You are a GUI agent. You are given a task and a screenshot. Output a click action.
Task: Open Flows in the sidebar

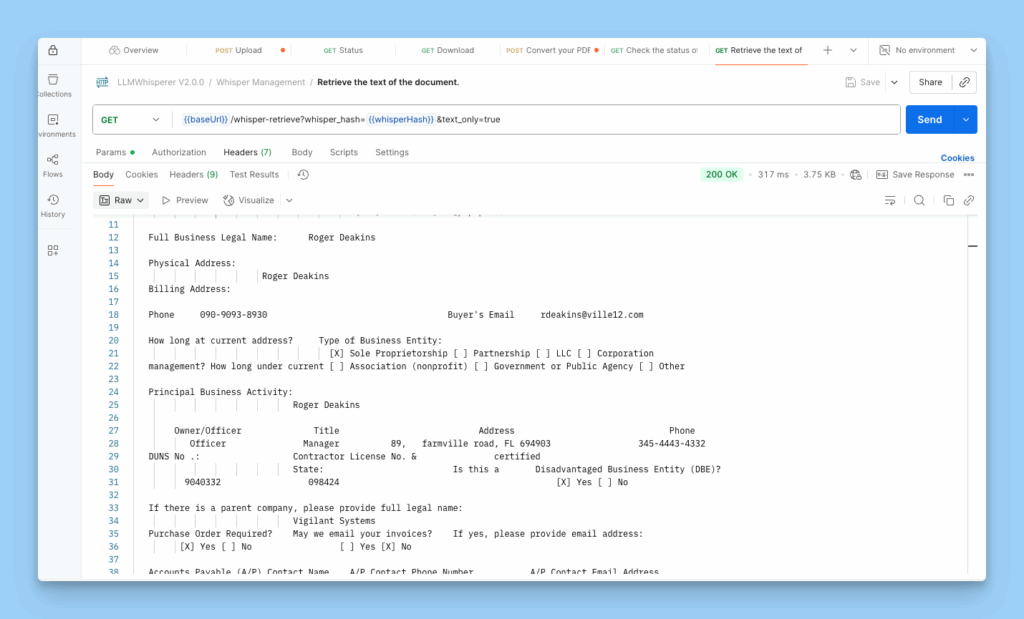[53, 164]
